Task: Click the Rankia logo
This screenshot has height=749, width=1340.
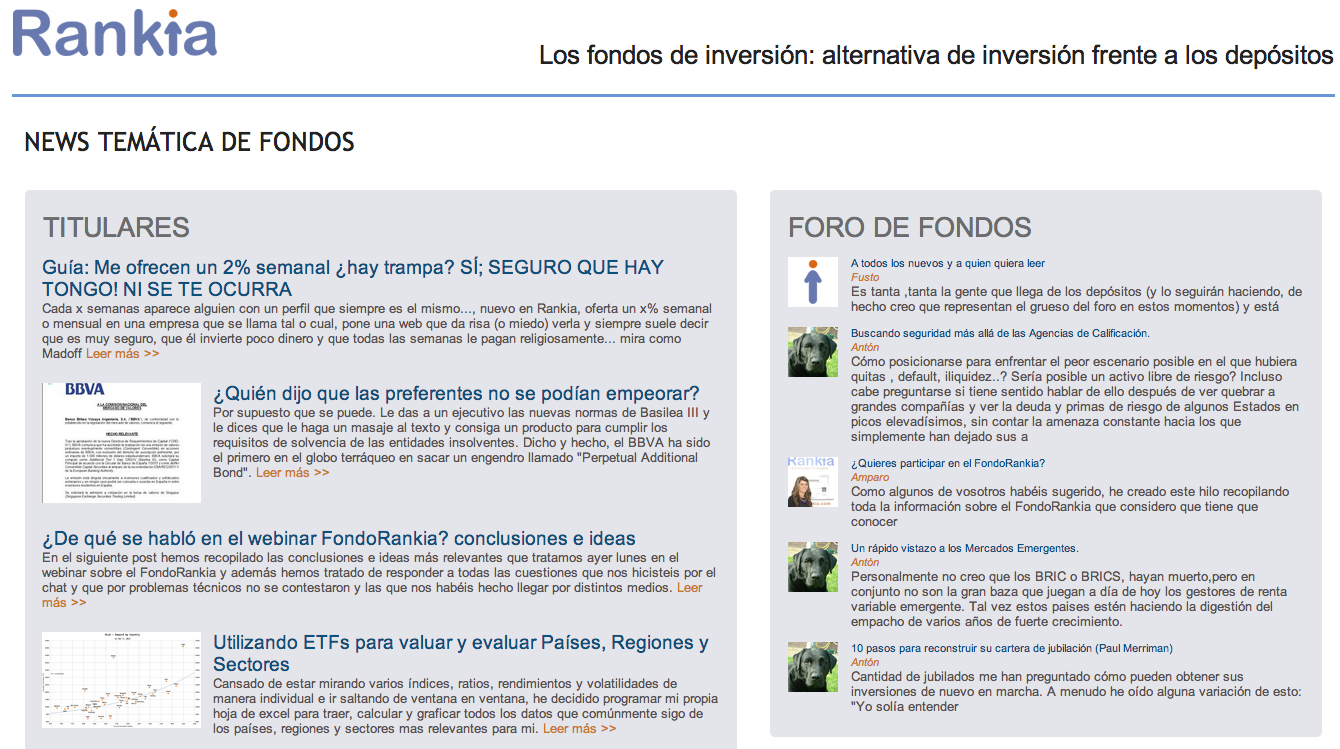Action: point(114,32)
